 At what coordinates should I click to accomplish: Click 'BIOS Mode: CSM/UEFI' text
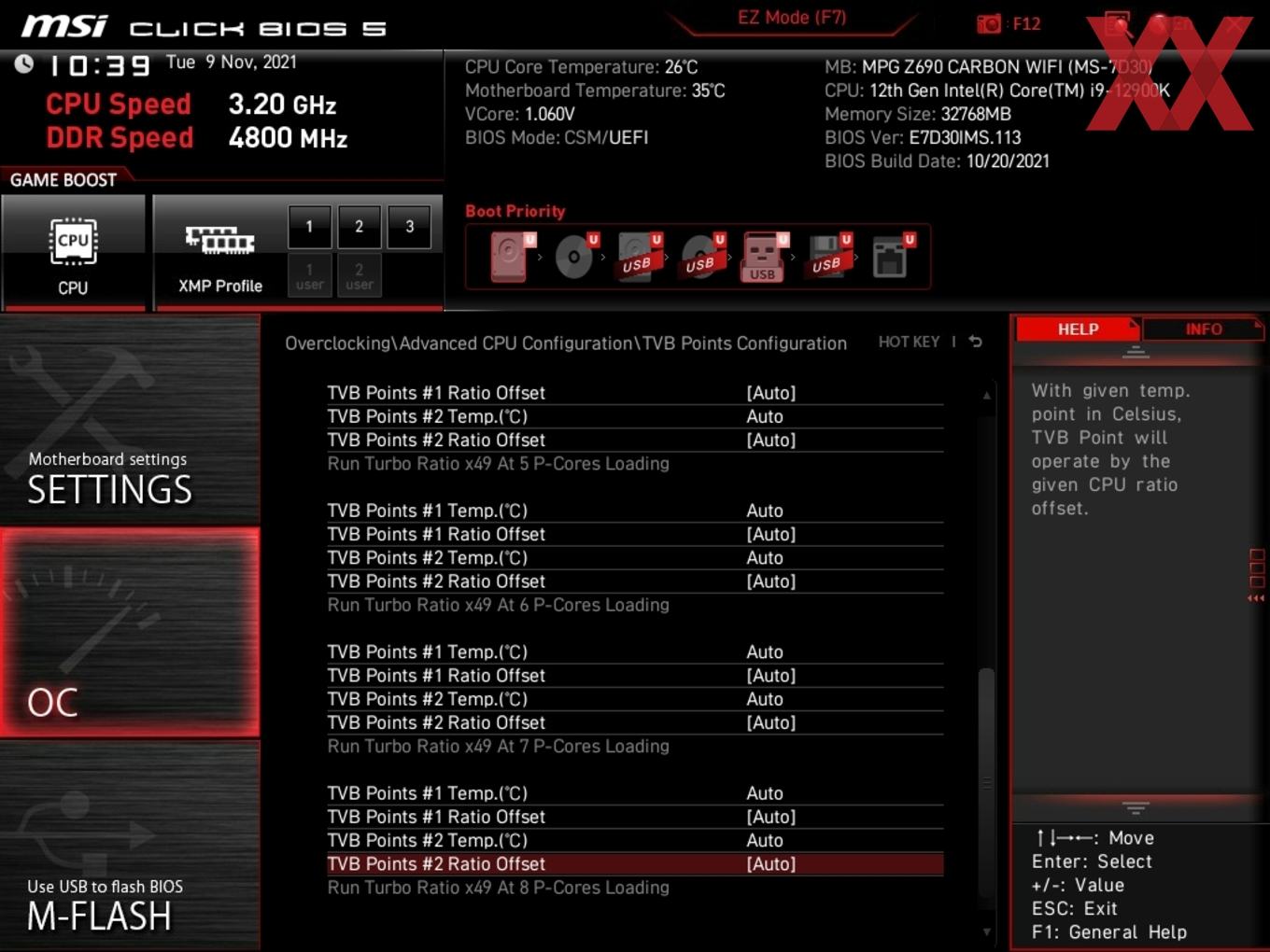click(557, 137)
